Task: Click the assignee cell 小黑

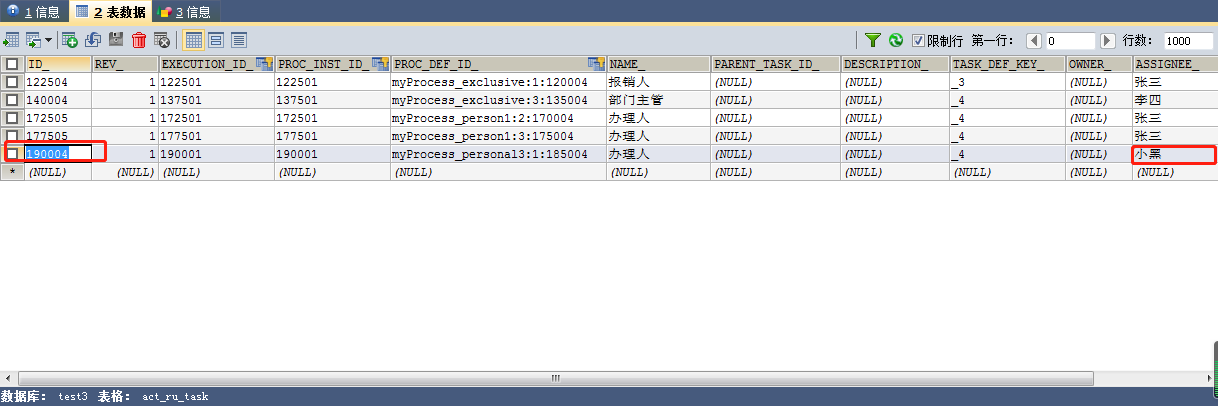Action: (x=1174, y=154)
